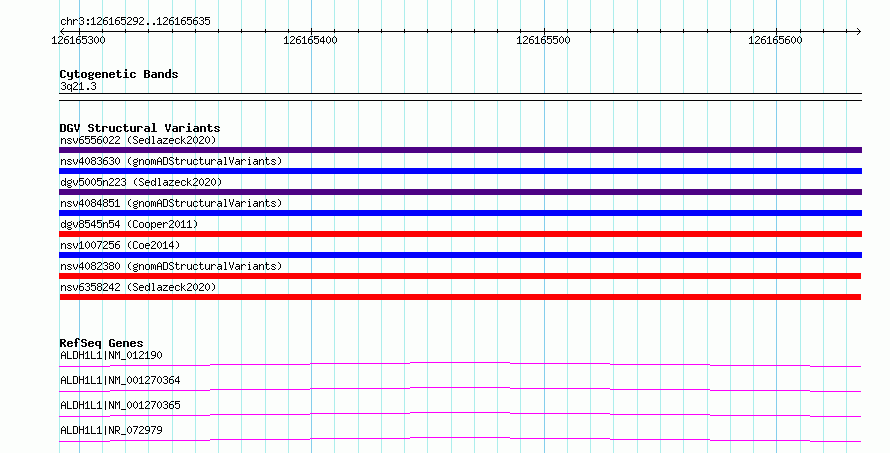
Task: Click the blue bar of nsv4084851
Action: (x=460, y=213)
